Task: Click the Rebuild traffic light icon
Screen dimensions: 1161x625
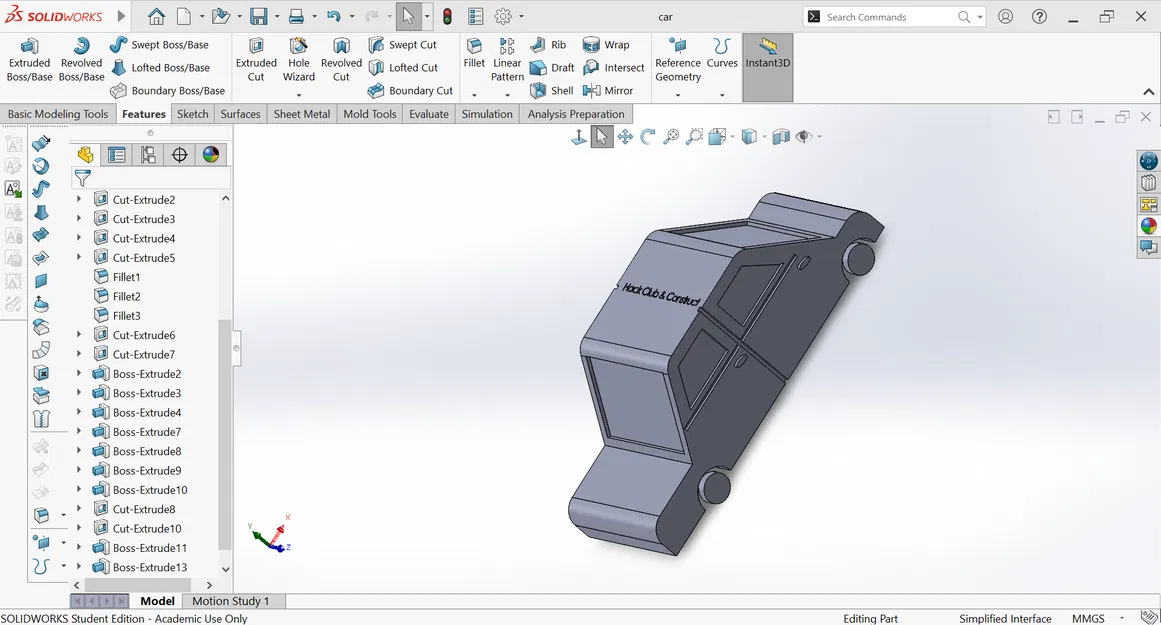Action: tap(446, 17)
